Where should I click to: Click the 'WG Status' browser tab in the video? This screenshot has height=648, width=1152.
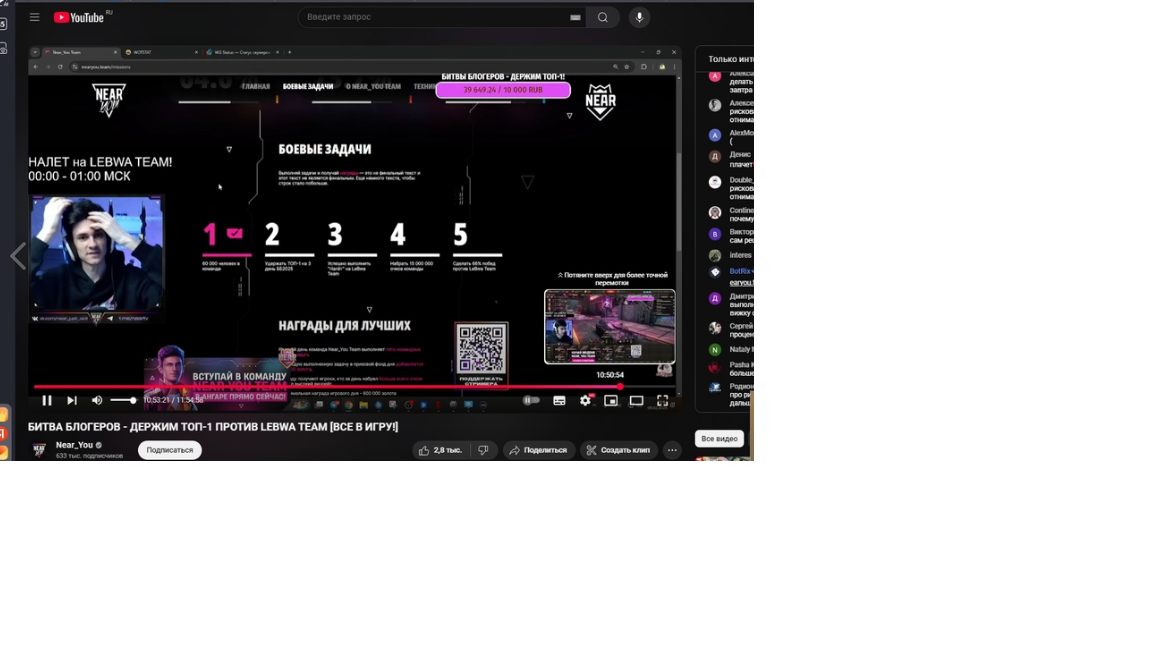click(x=242, y=52)
